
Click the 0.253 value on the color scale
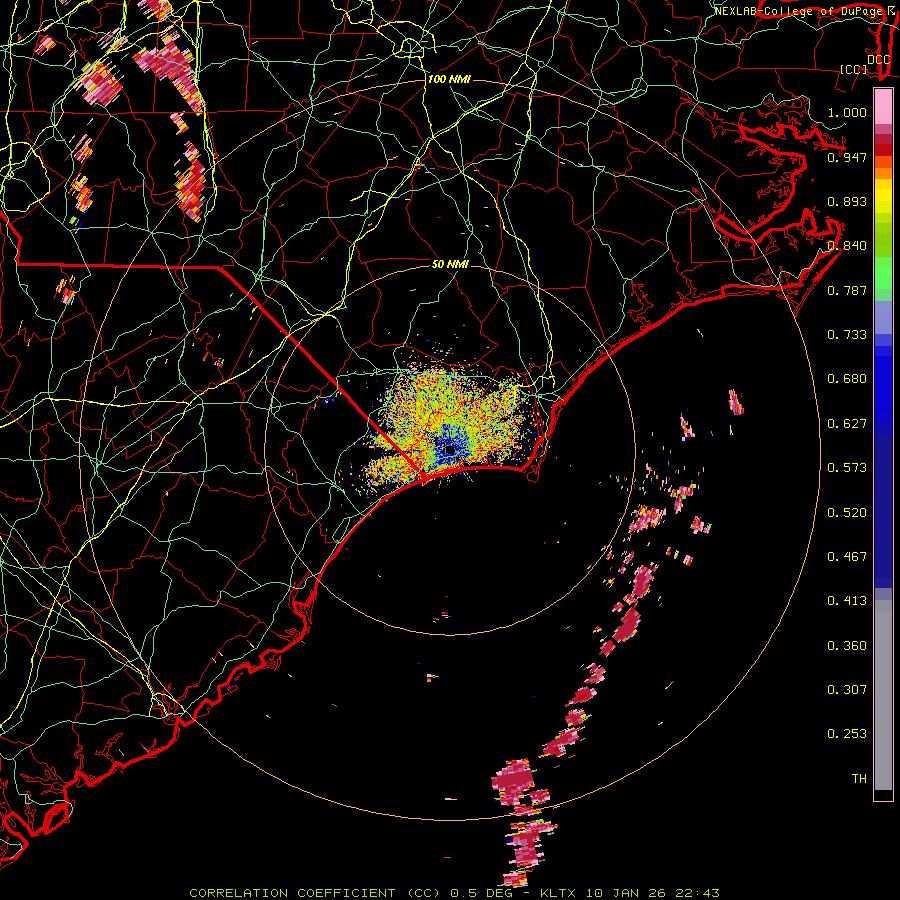[847, 734]
